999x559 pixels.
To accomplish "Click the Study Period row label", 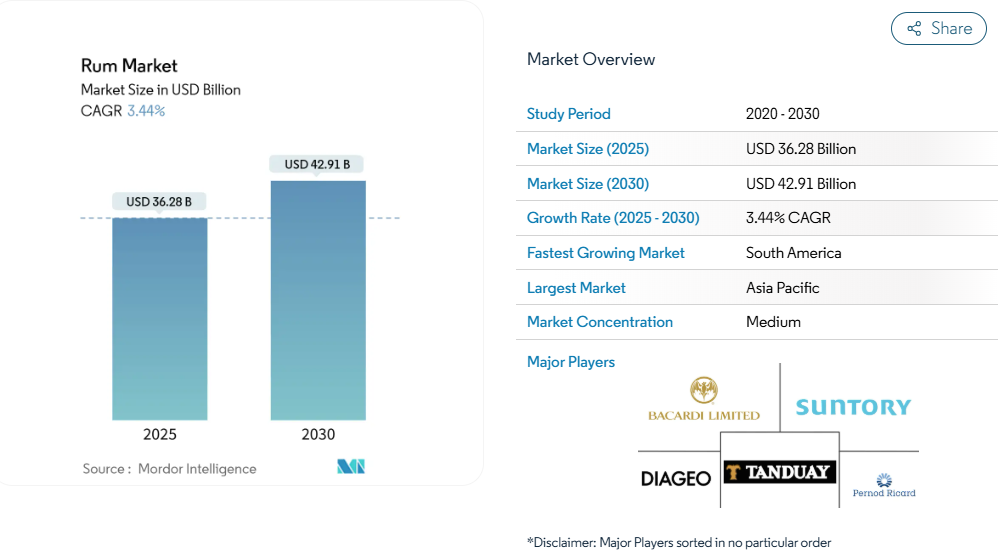I will tap(568, 114).
